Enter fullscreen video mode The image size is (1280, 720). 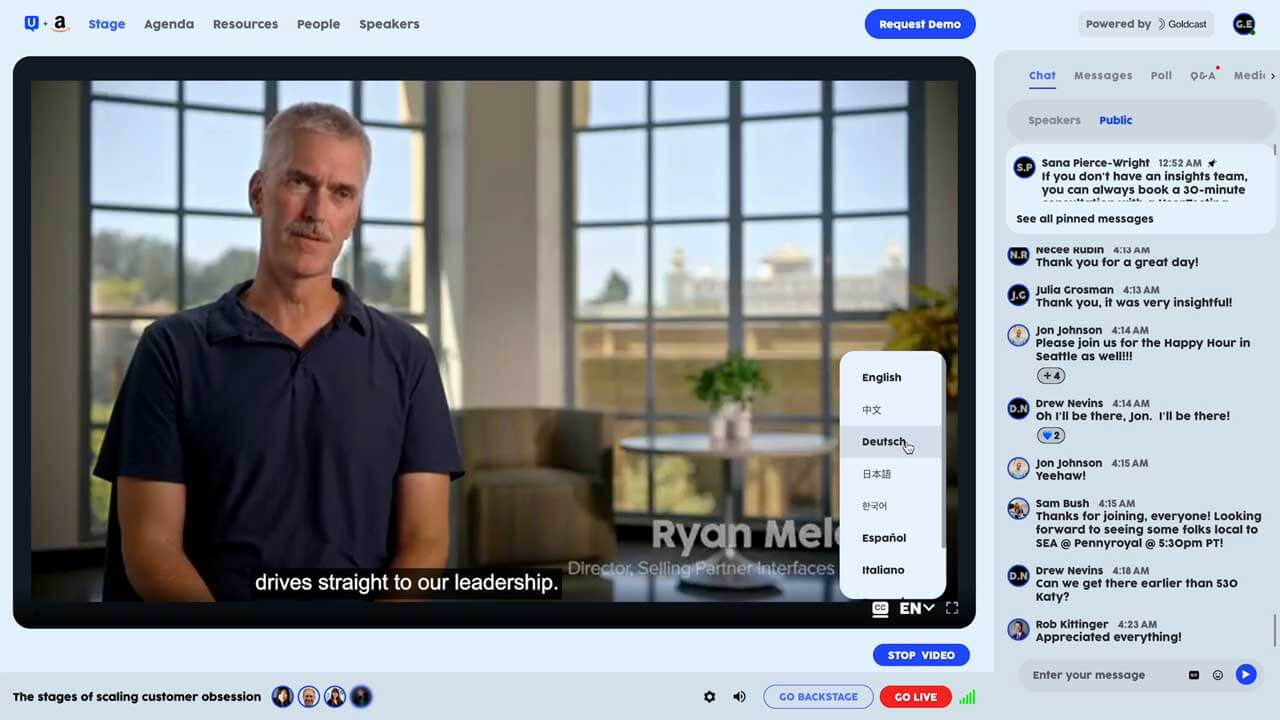click(x=952, y=608)
